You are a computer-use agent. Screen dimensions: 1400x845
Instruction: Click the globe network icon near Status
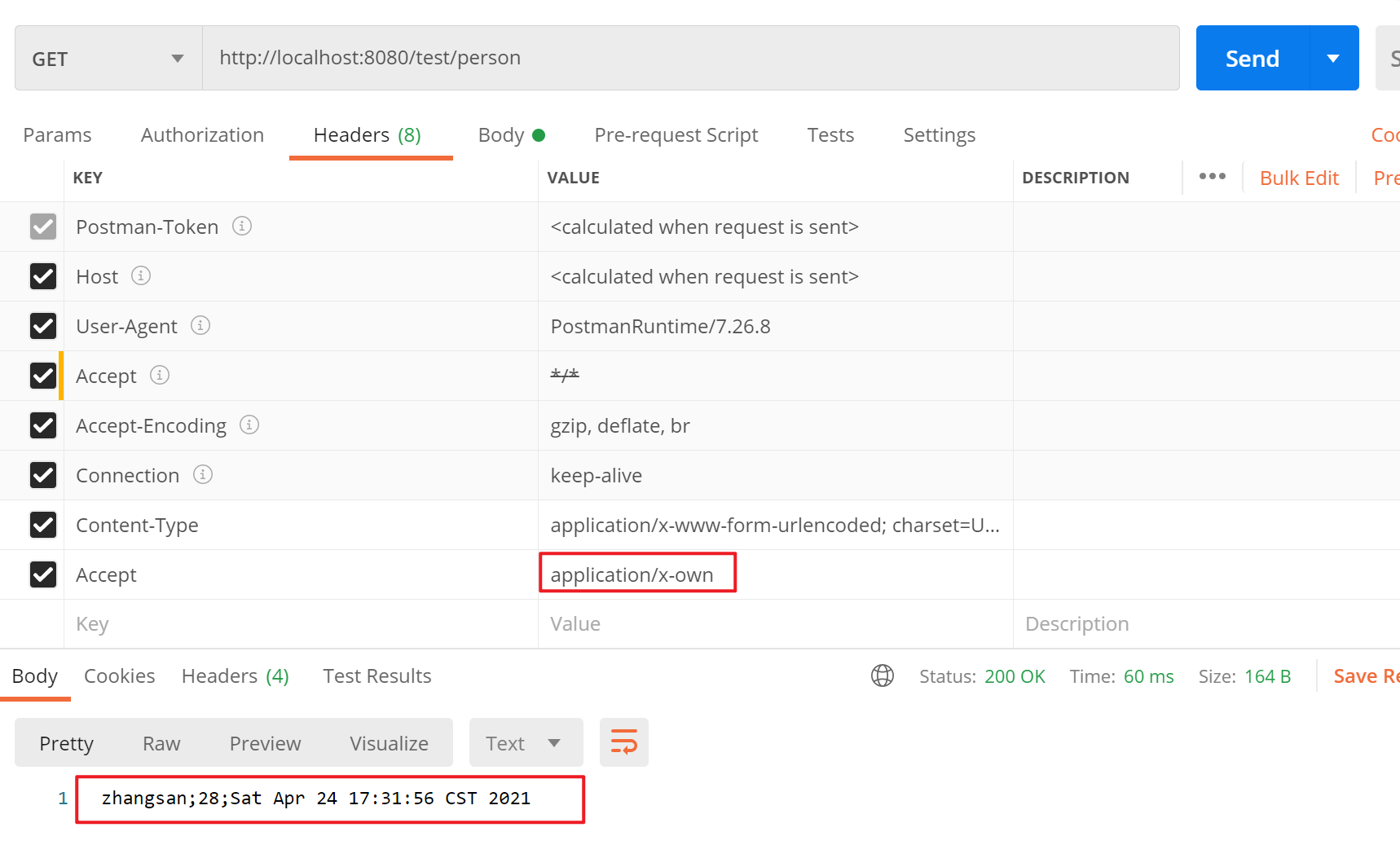tap(882, 676)
